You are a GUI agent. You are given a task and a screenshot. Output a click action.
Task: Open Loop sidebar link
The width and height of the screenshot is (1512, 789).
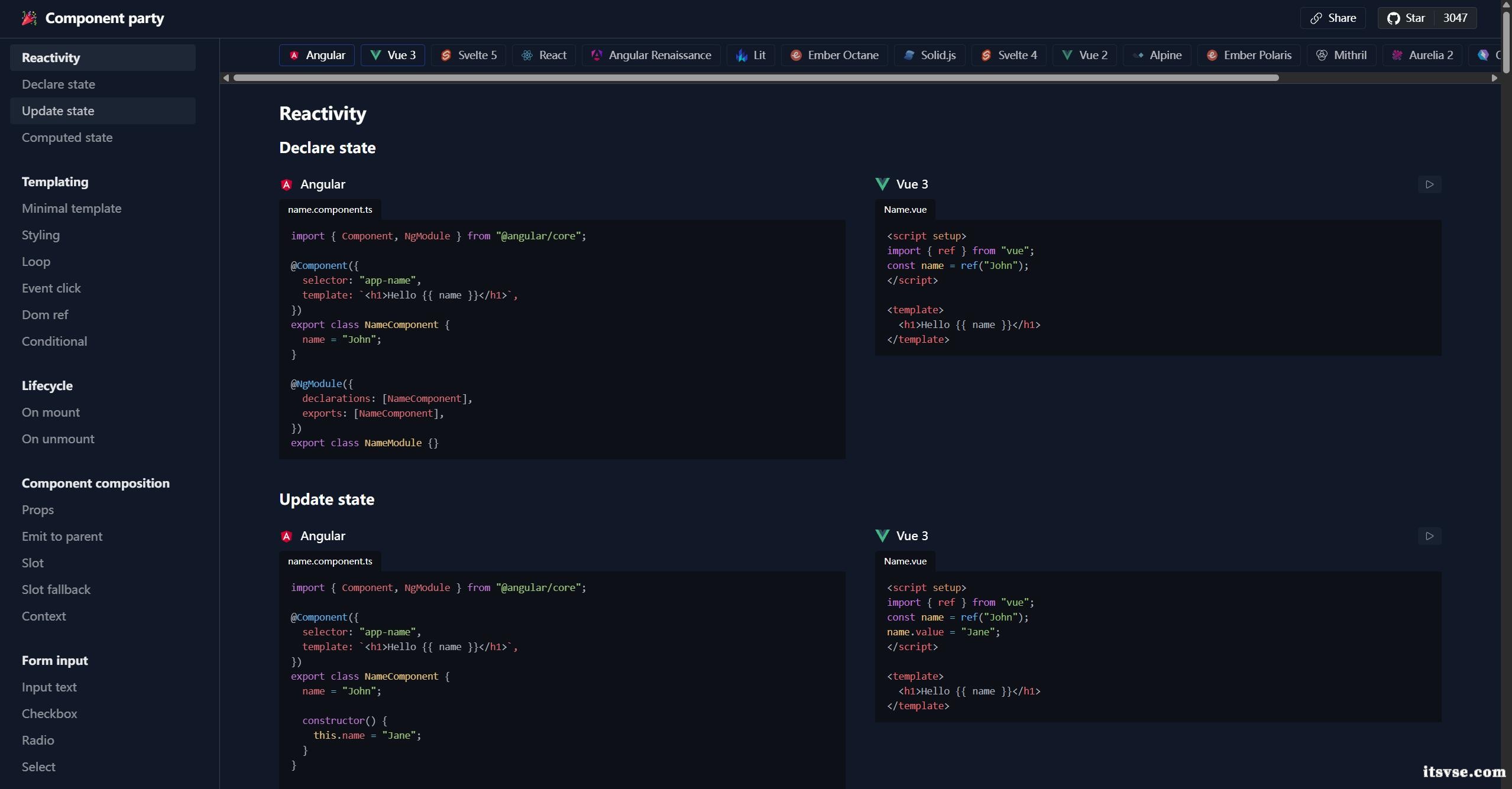point(36,262)
